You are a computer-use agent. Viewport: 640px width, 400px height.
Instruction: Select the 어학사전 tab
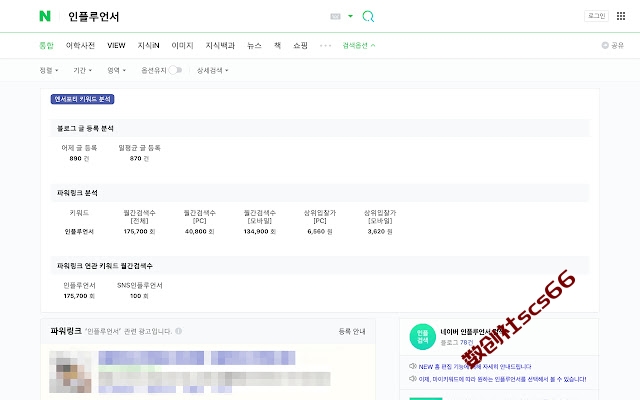pos(80,45)
